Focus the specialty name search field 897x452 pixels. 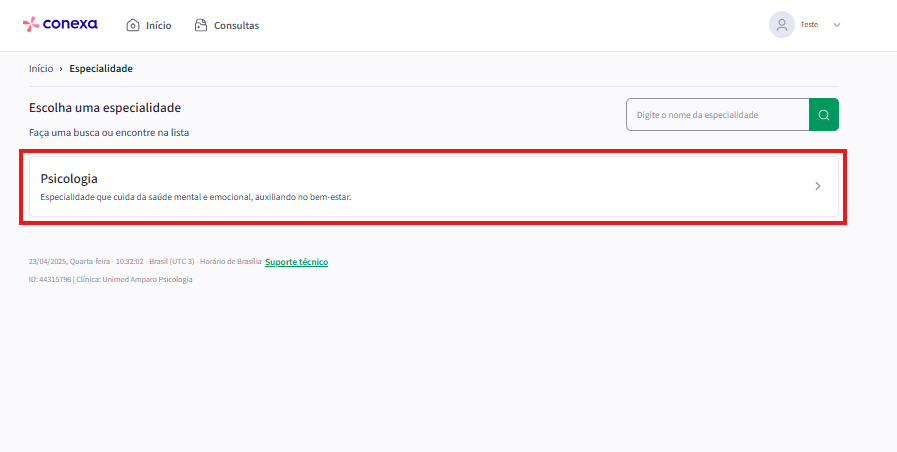point(717,115)
